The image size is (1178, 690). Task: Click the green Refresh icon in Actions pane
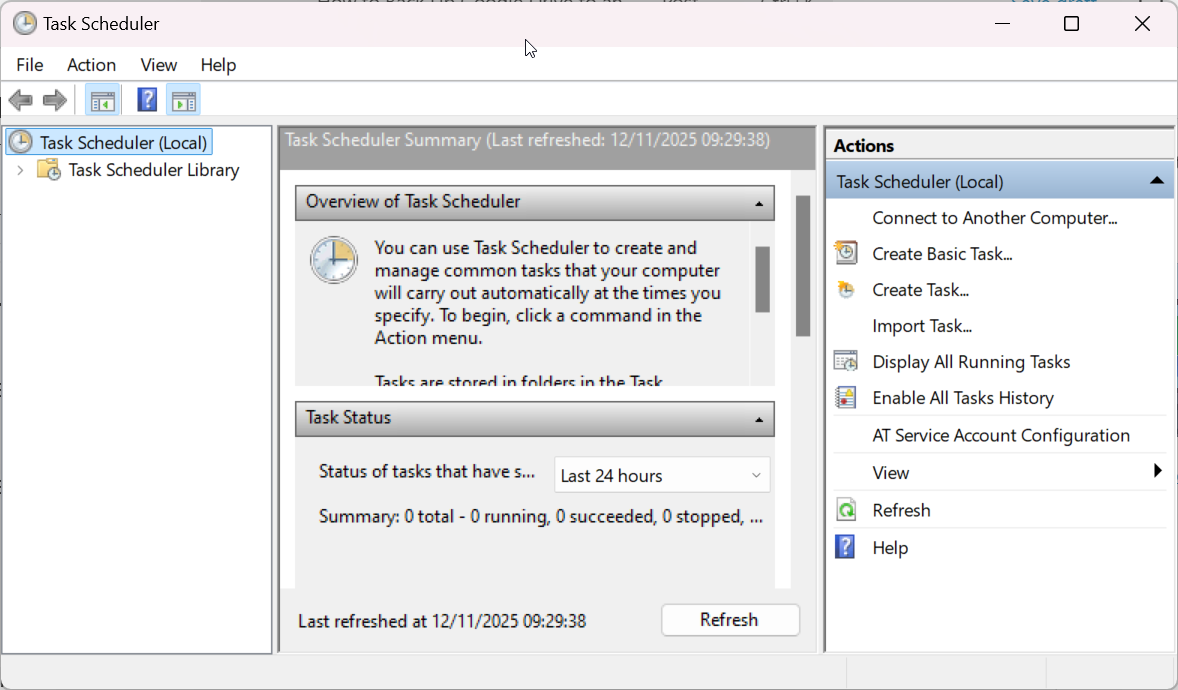pos(846,510)
